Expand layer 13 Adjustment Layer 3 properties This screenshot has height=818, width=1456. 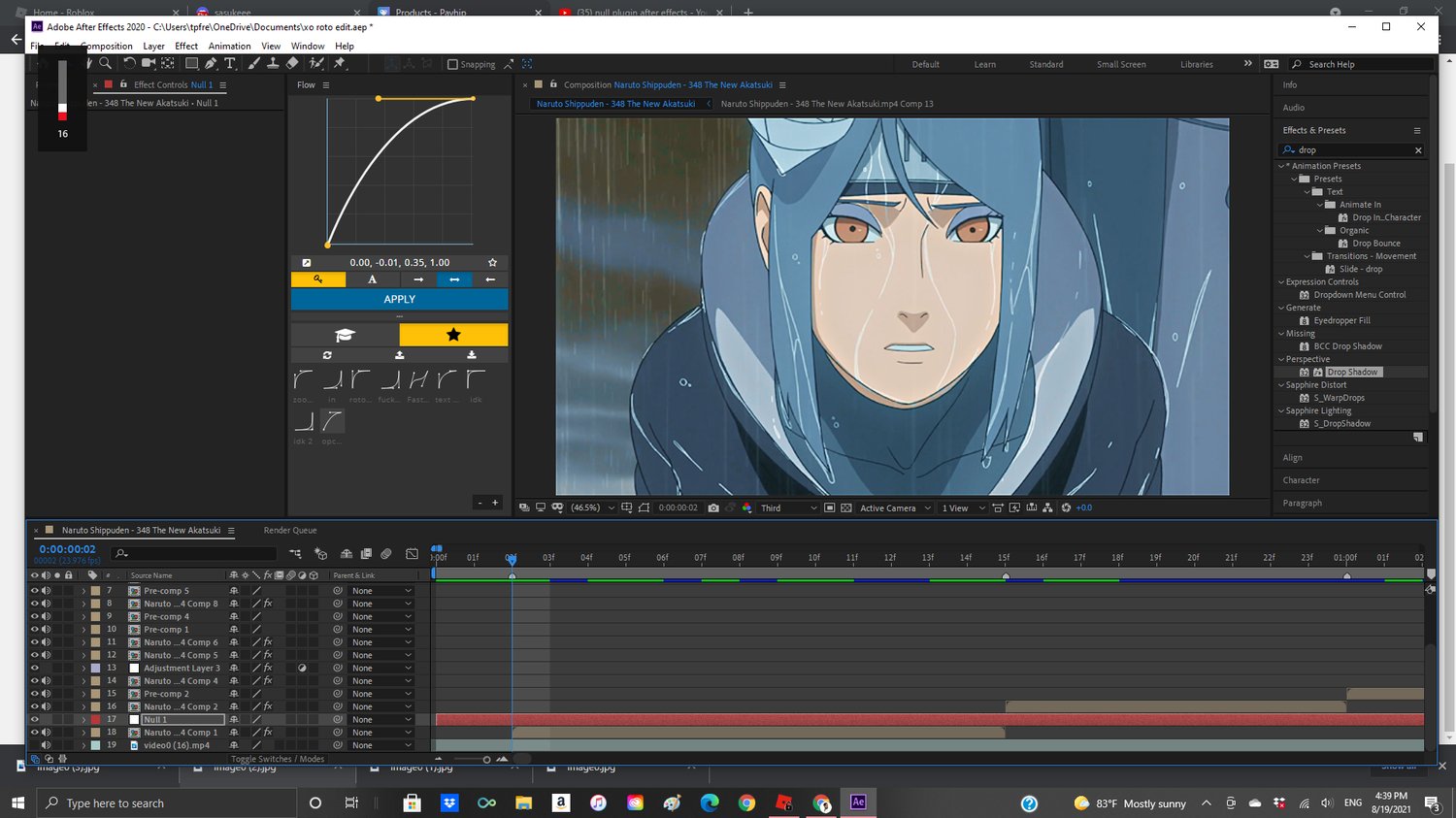click(83, 668)
